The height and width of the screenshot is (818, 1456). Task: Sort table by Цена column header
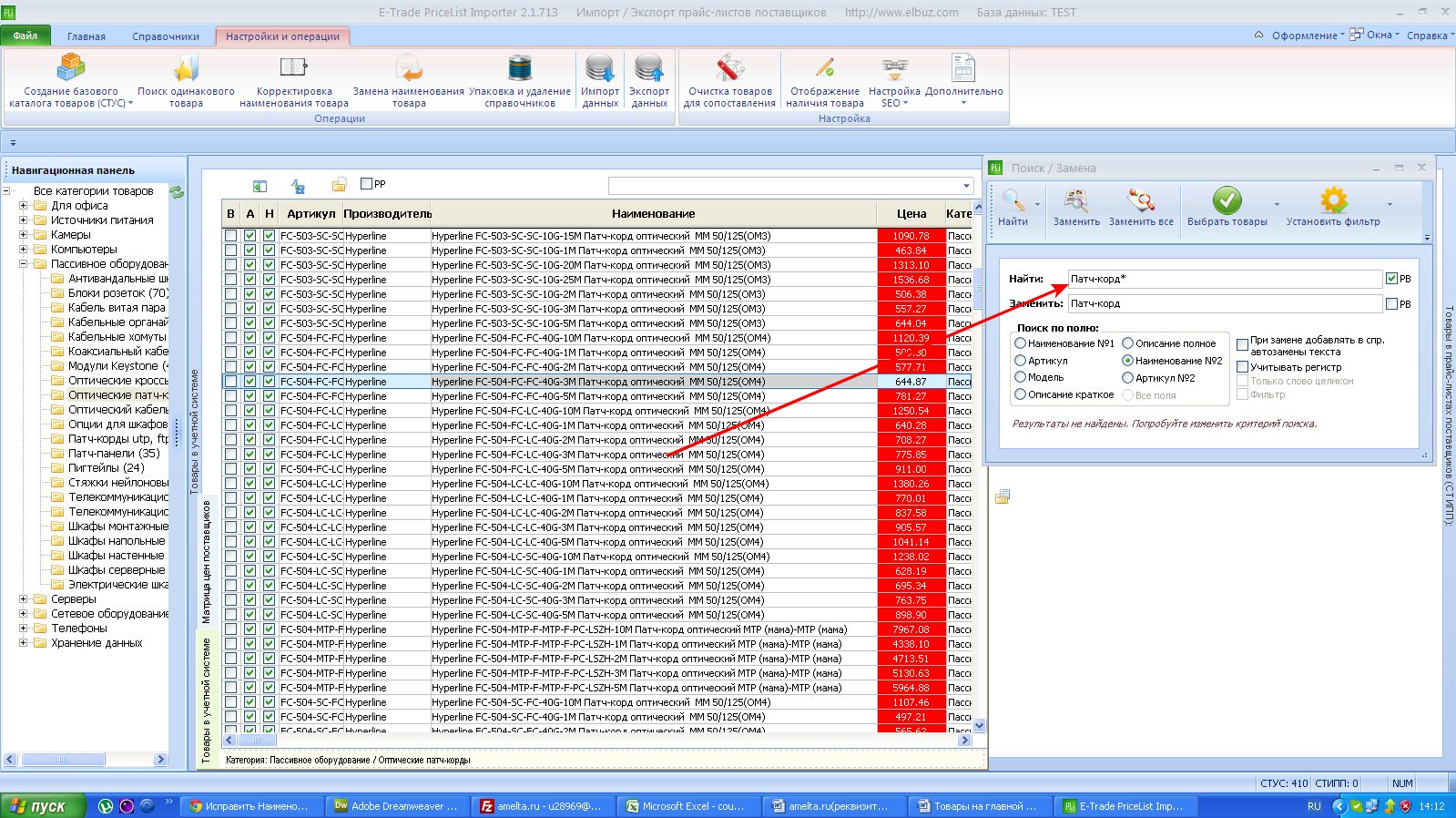(911, 214)
